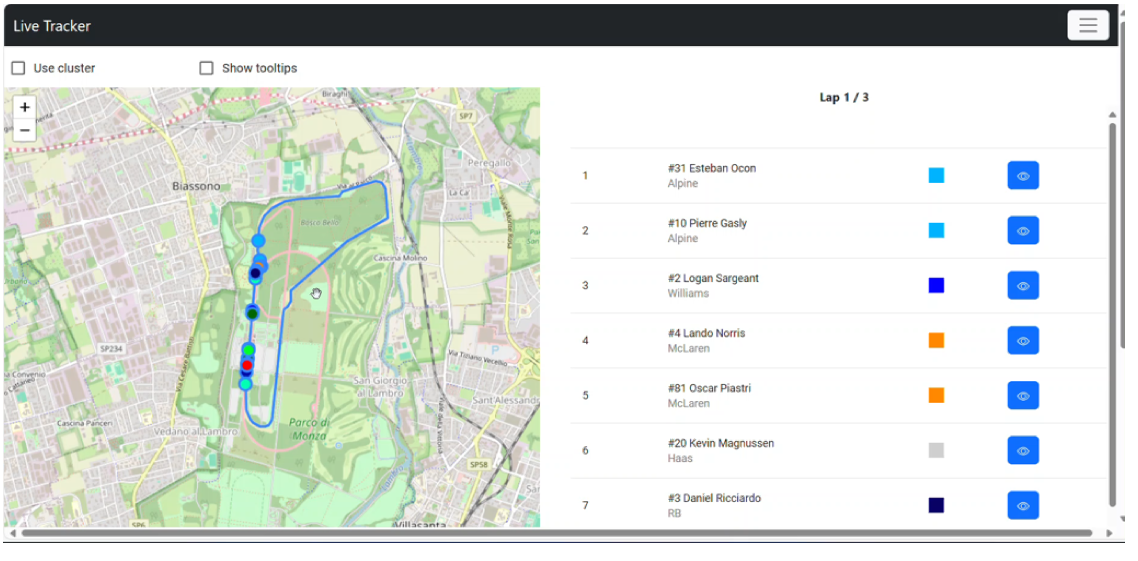This screenshot has height=561, width=1138.
Task: Zoom out on the map
Action: point(25,130)
